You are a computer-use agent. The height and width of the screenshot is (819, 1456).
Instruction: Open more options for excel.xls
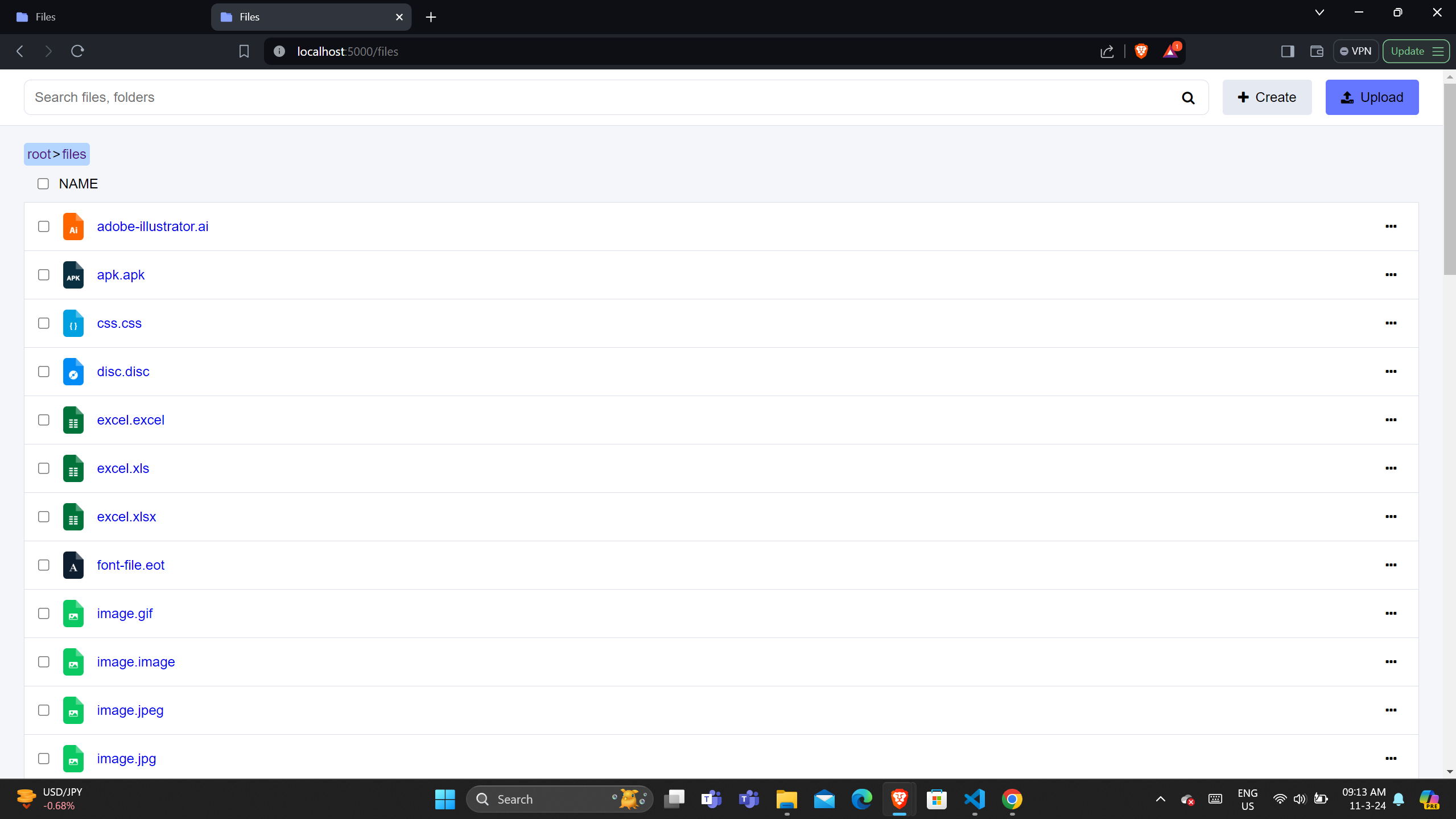point(1391,468)
